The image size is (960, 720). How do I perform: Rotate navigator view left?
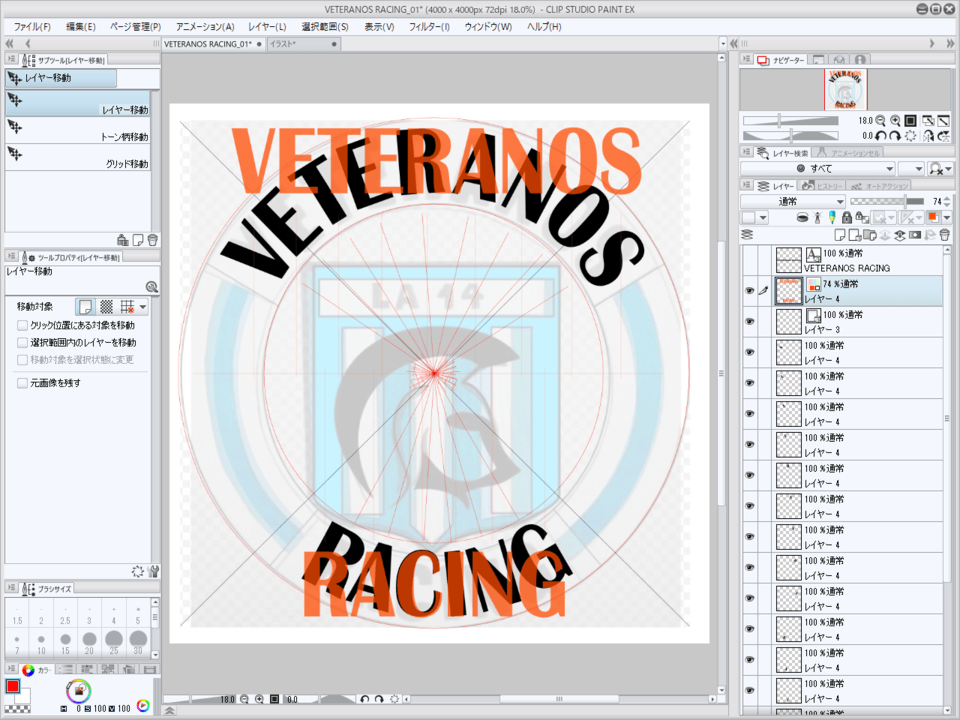click(879, 136)
